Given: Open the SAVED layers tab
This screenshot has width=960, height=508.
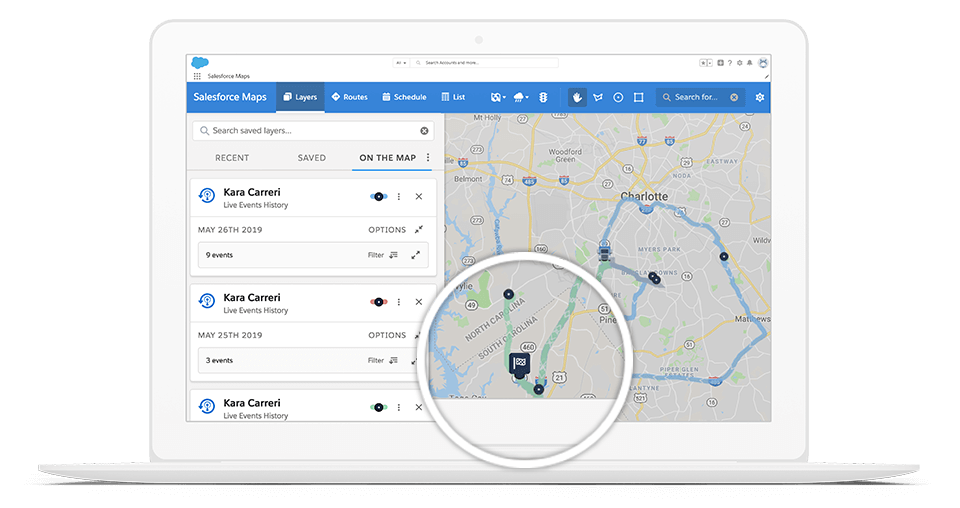Looking at the screenshot, I should 312,158.
